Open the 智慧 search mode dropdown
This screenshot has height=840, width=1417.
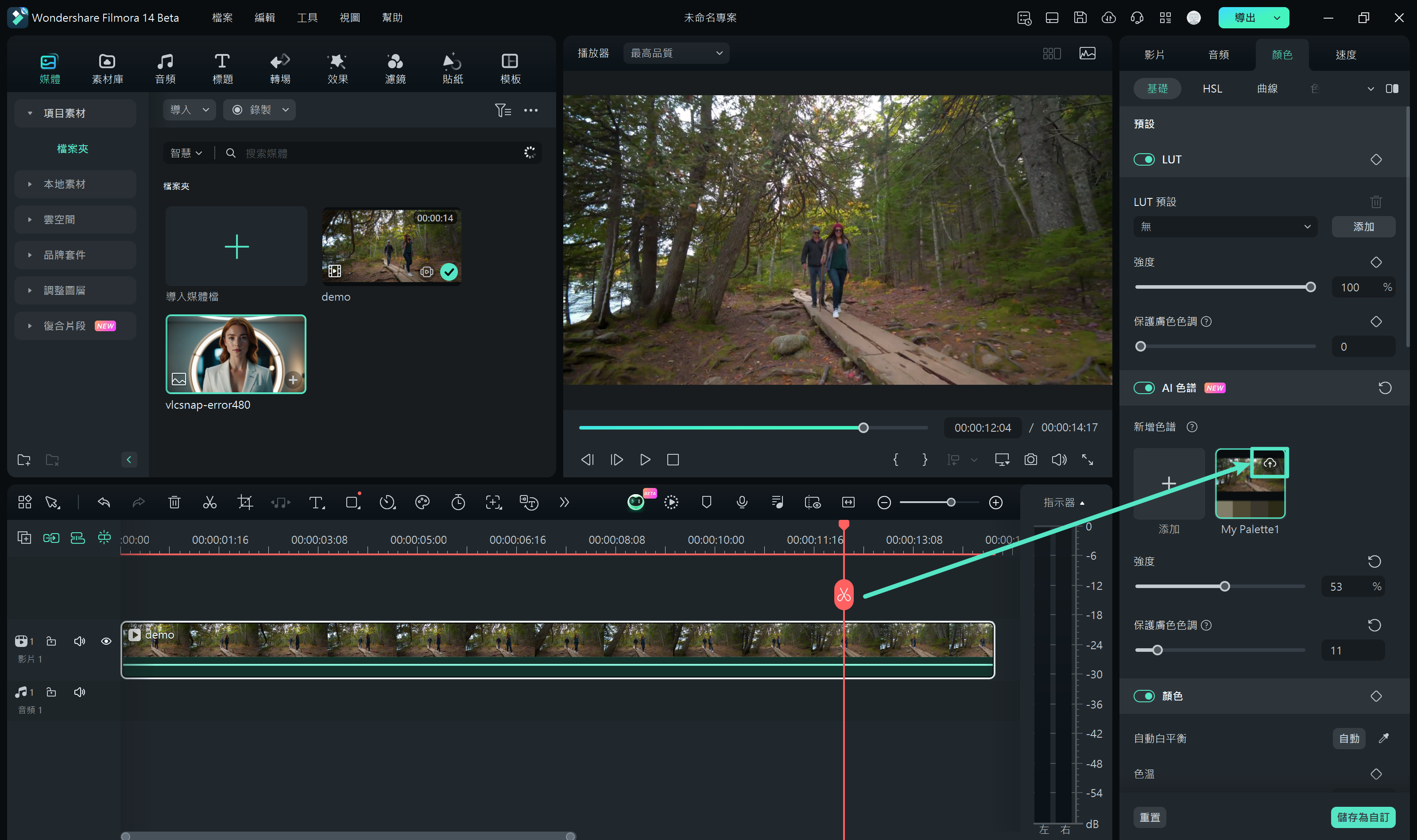tap(186, 153)
